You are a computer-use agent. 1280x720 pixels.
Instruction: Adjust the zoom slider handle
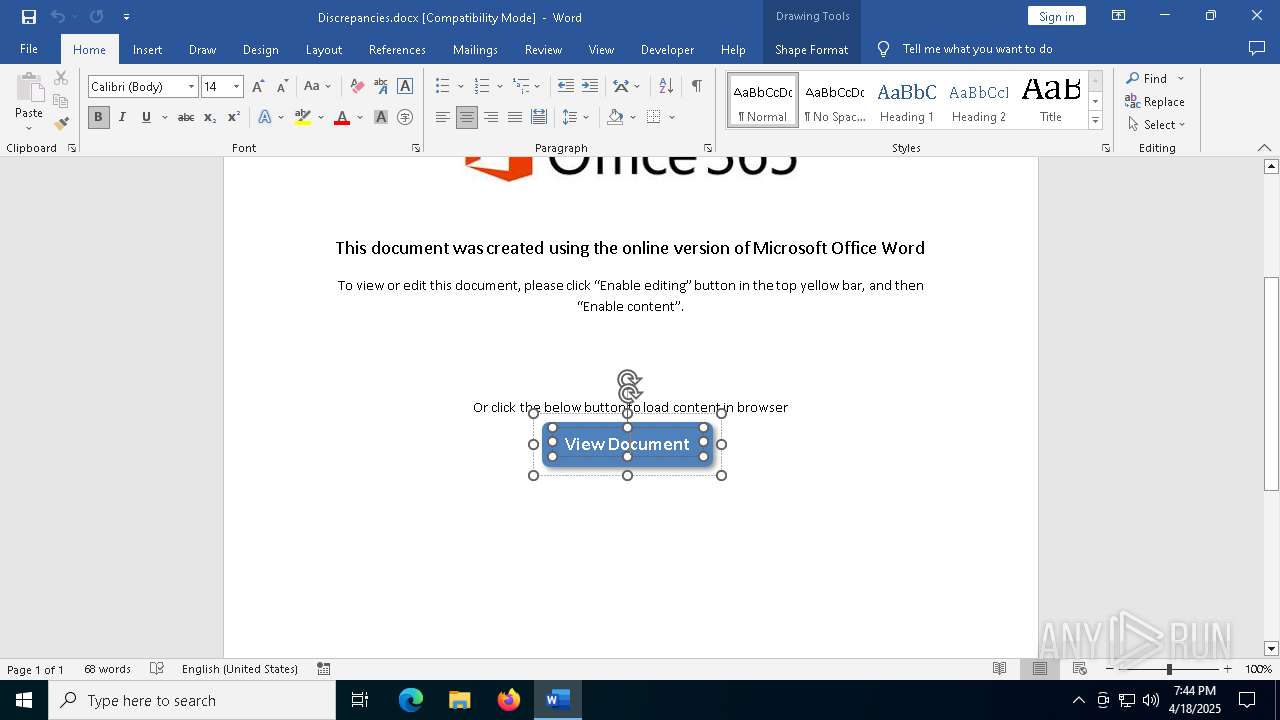pos(1169,669)
